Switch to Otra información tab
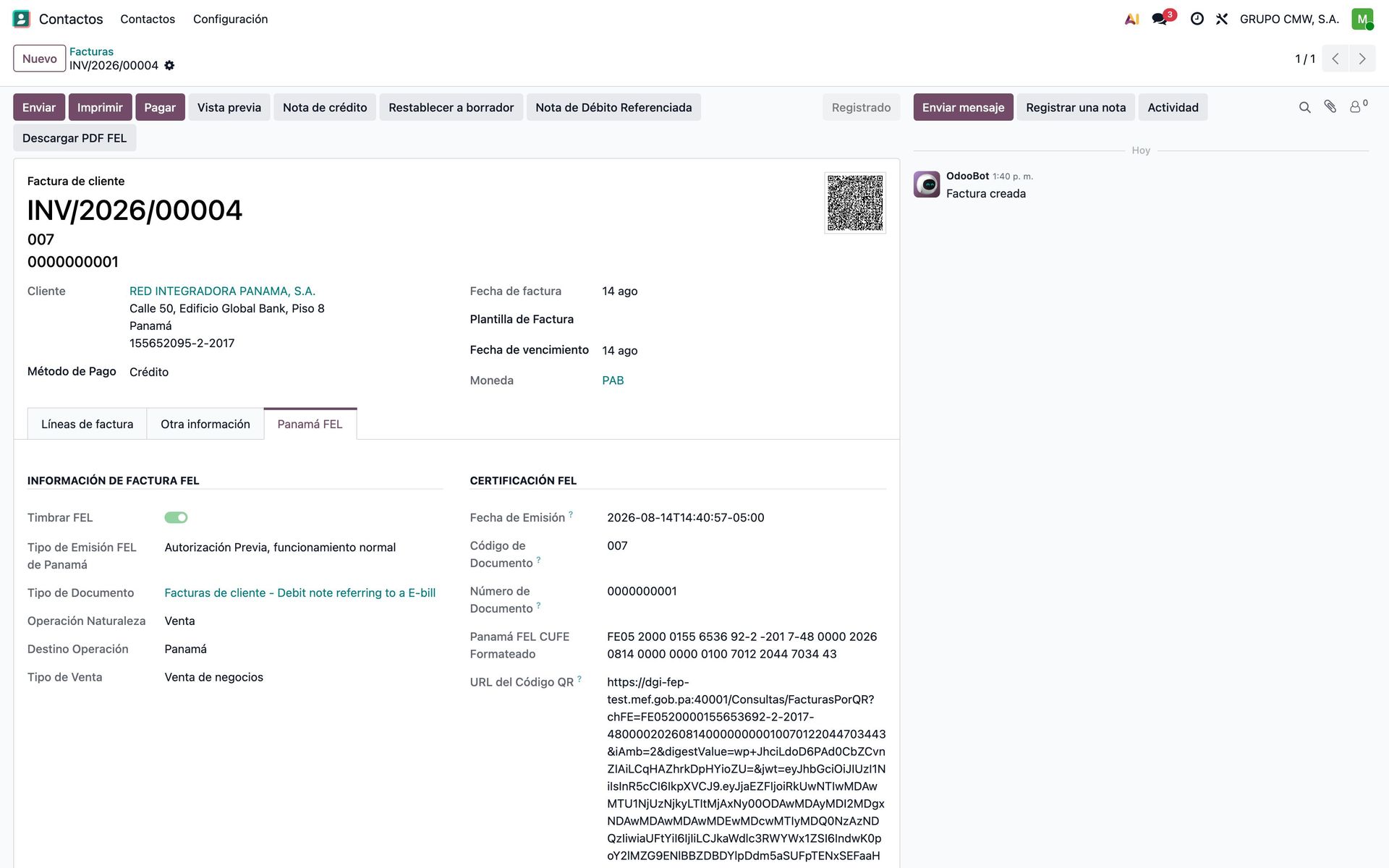This screenshot has height=868, width=1389. click(x=205, y=424)
